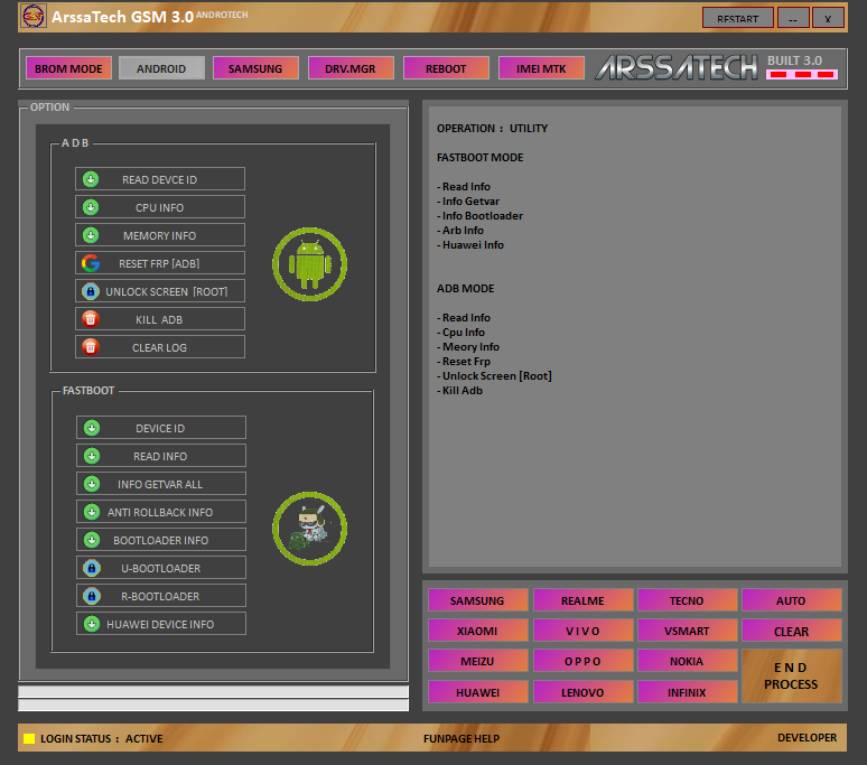The image size is (867, 765).
Task: Click the Fastboot bunny mascot icon
Action: [x=310, y=527]
